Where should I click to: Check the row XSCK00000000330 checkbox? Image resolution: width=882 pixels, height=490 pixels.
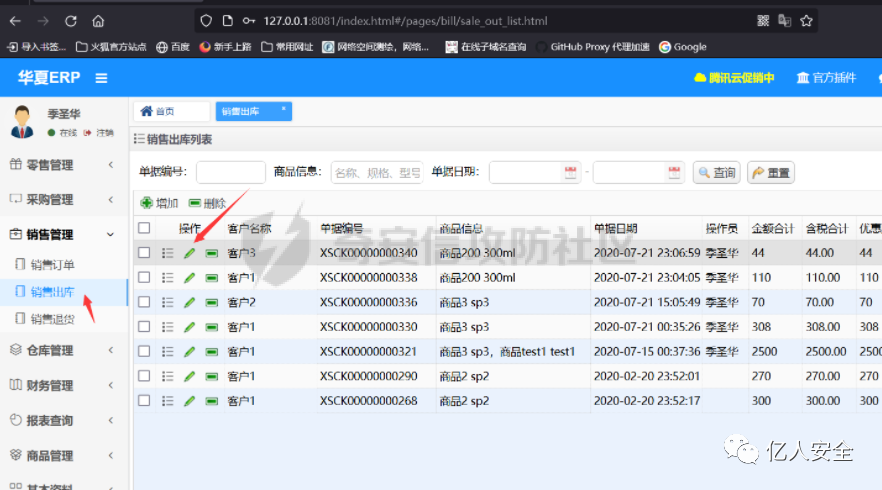pyautogui.click(x=144, y=327)
